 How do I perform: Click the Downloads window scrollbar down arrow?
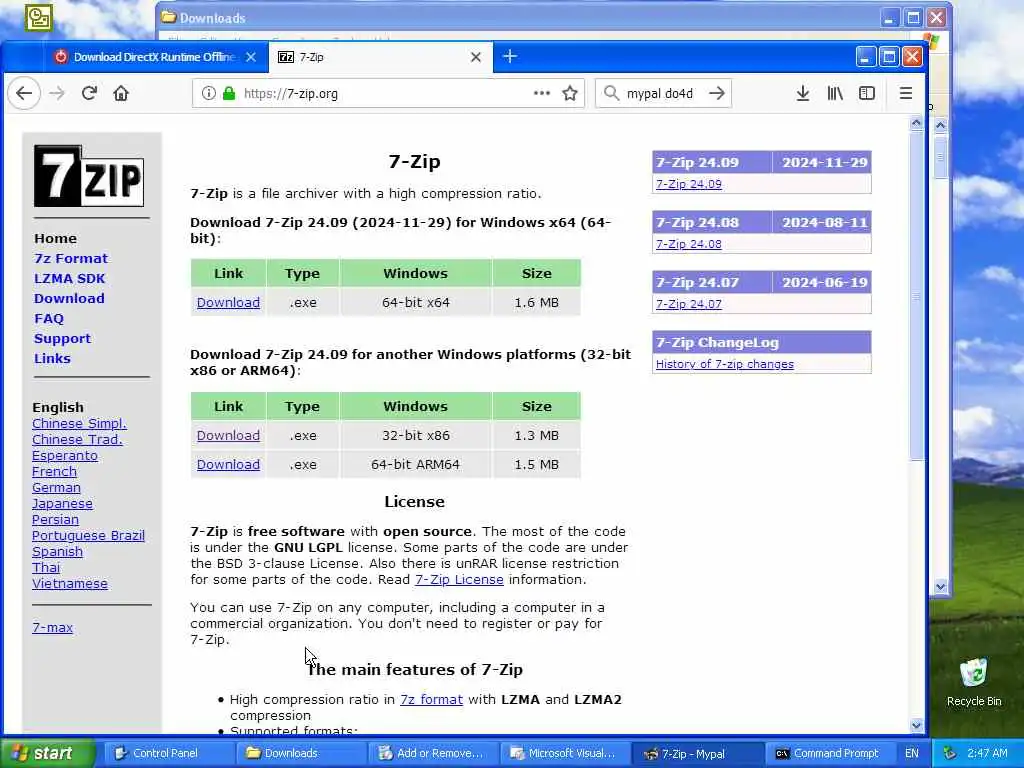click(940, 586)
